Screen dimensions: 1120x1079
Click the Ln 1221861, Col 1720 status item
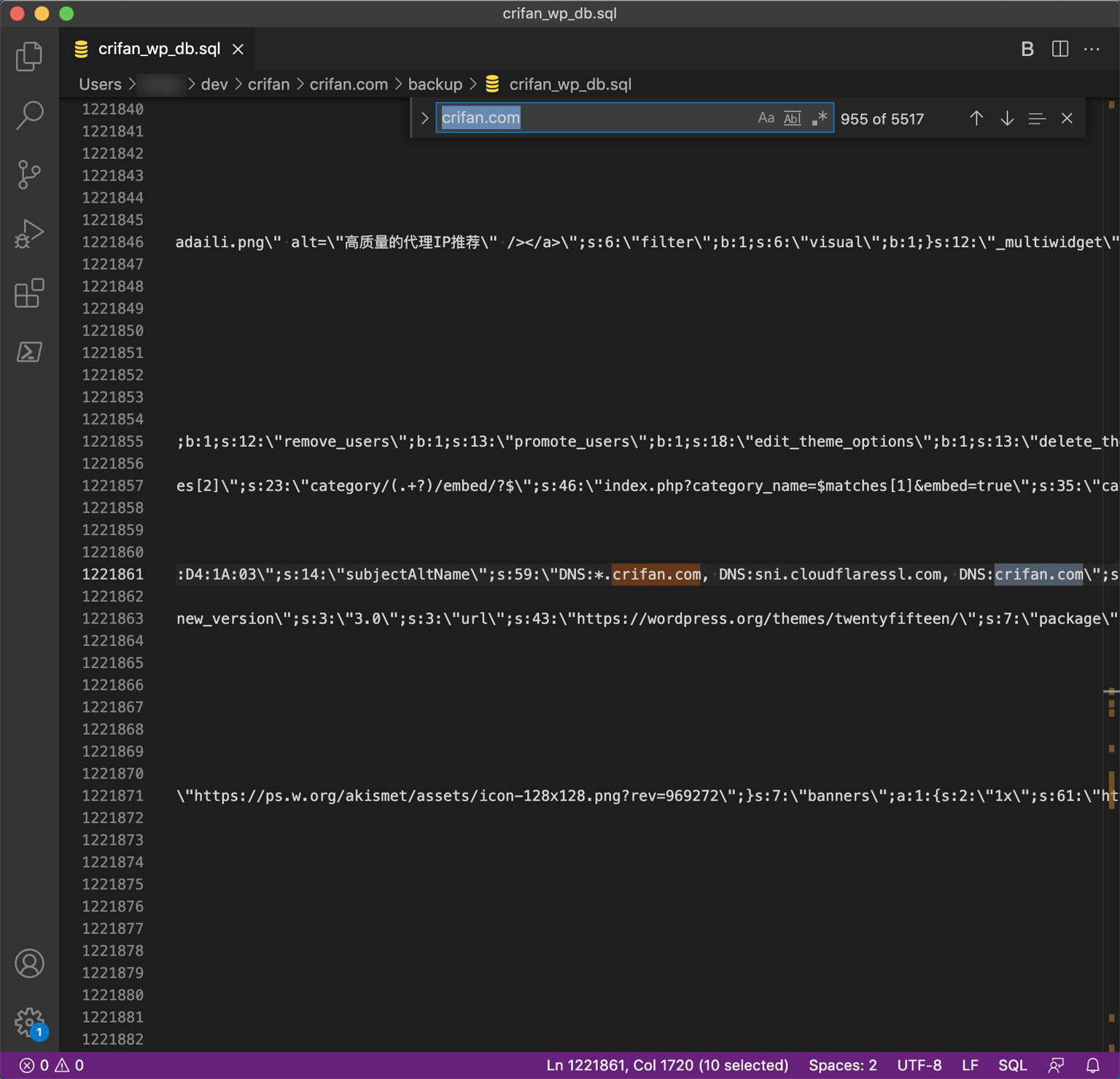click(667, 1065)
